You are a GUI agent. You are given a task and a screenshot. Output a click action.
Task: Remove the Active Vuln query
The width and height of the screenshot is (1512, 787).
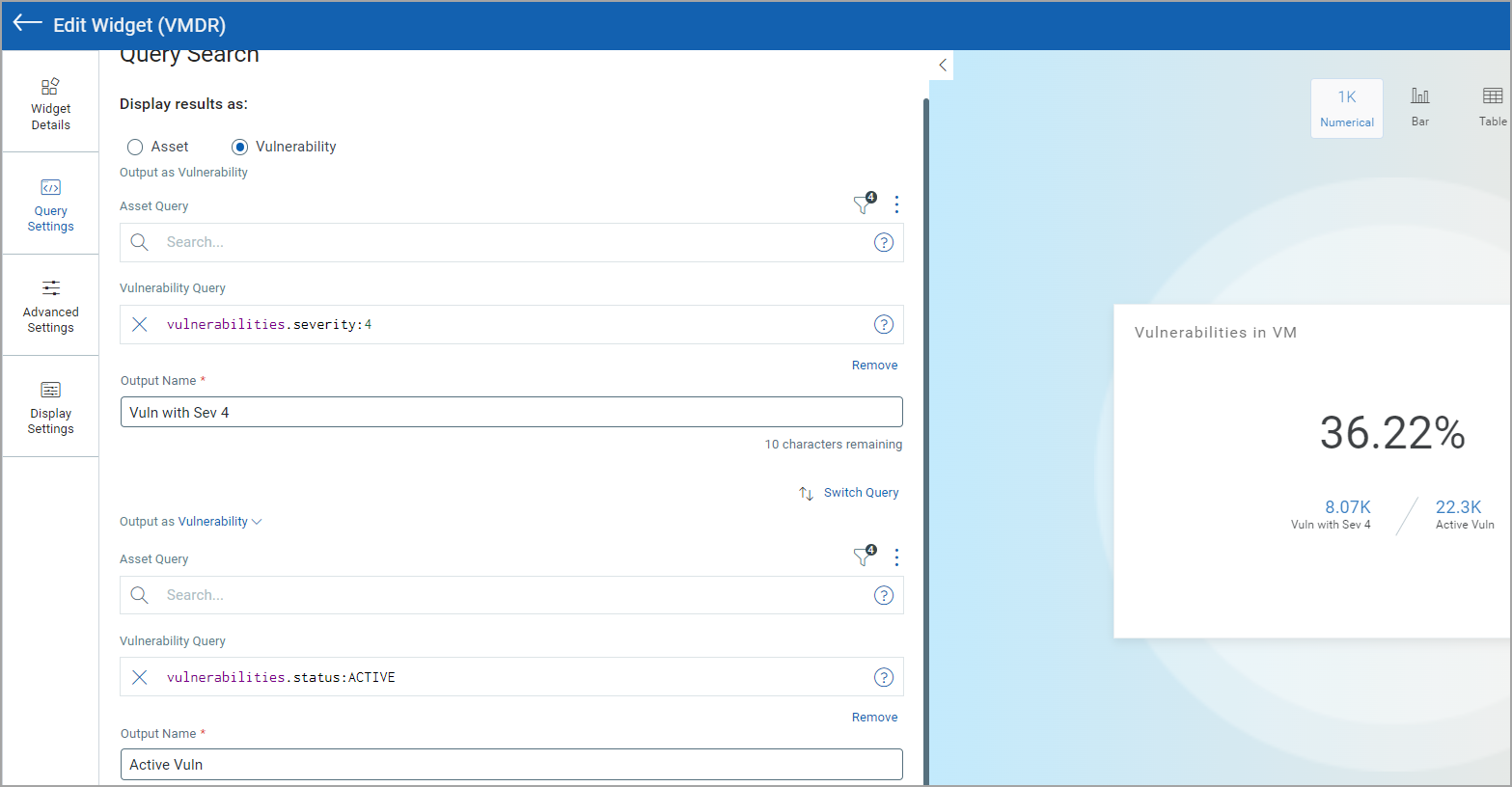[874, 718]
